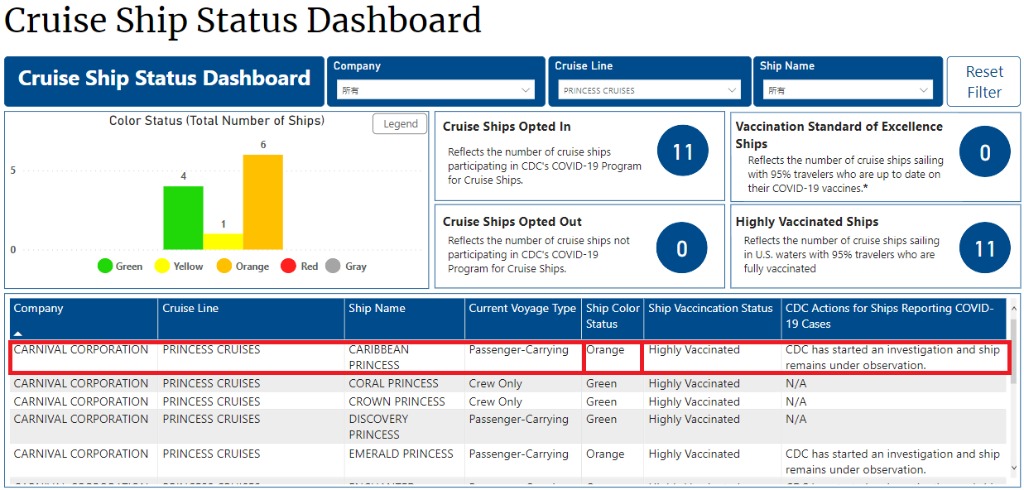Sort by the Cruise Line column header
Viewport: 1024px width, 490px height.
pos(251,319)
